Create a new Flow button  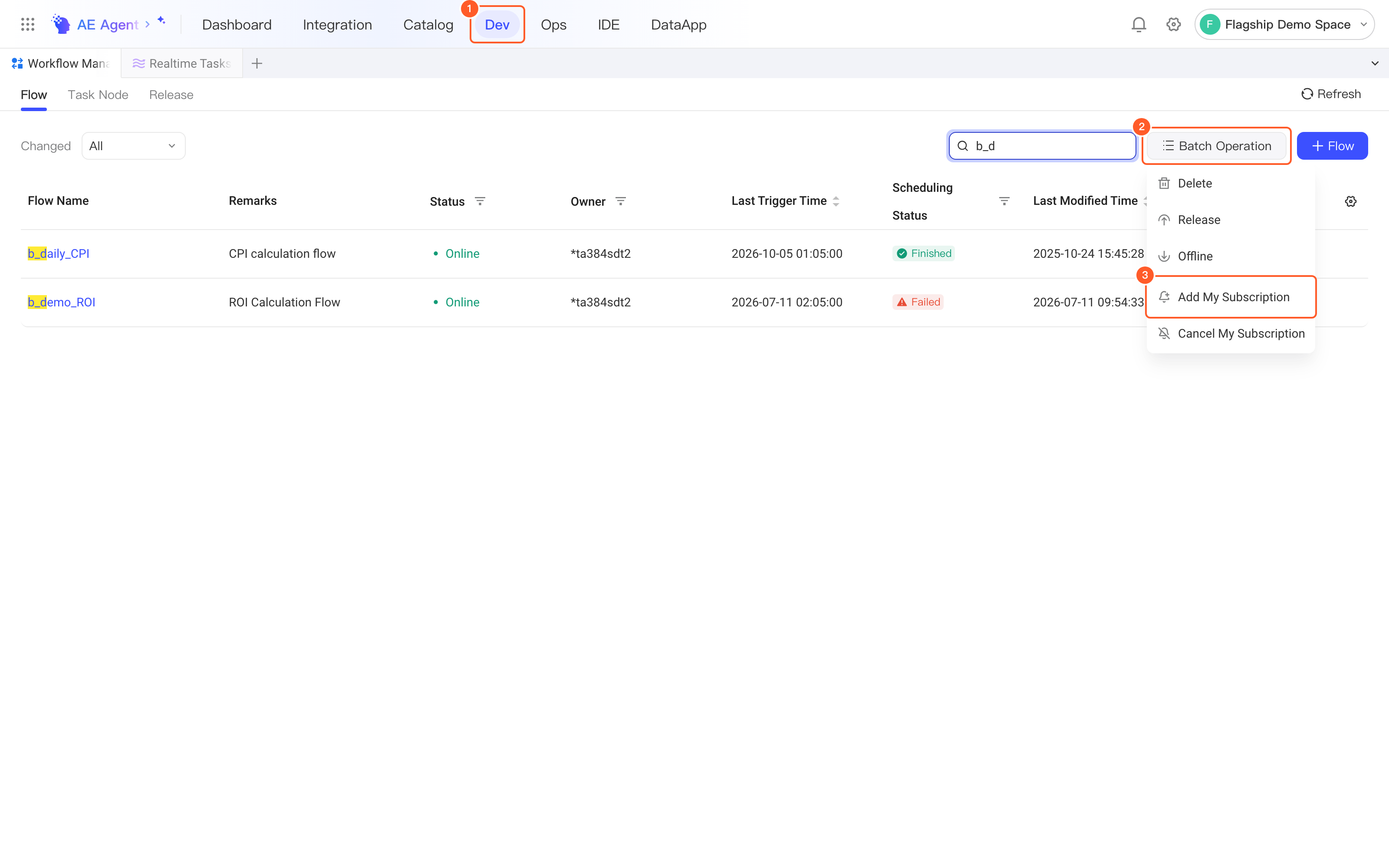point(1332,146)
